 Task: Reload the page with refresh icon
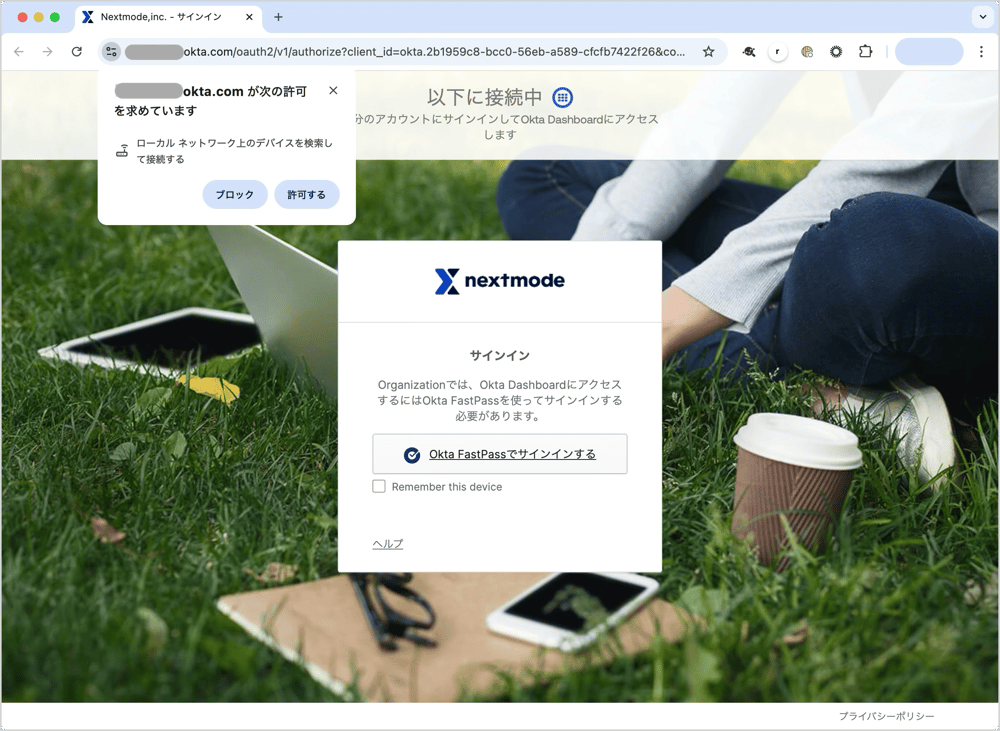click(77, 52)
